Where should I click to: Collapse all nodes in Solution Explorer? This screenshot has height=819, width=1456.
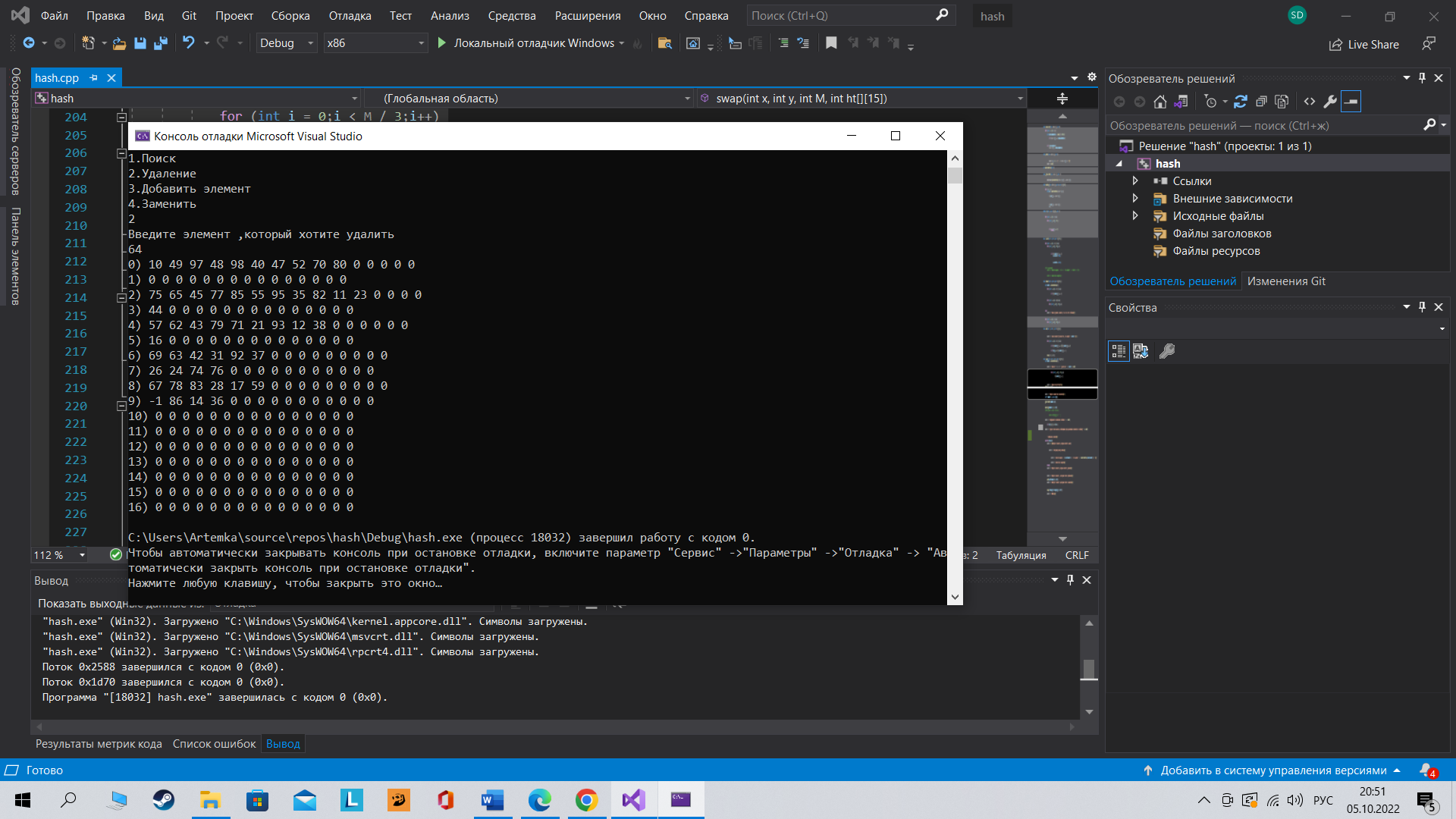[x=1261, y=102]
